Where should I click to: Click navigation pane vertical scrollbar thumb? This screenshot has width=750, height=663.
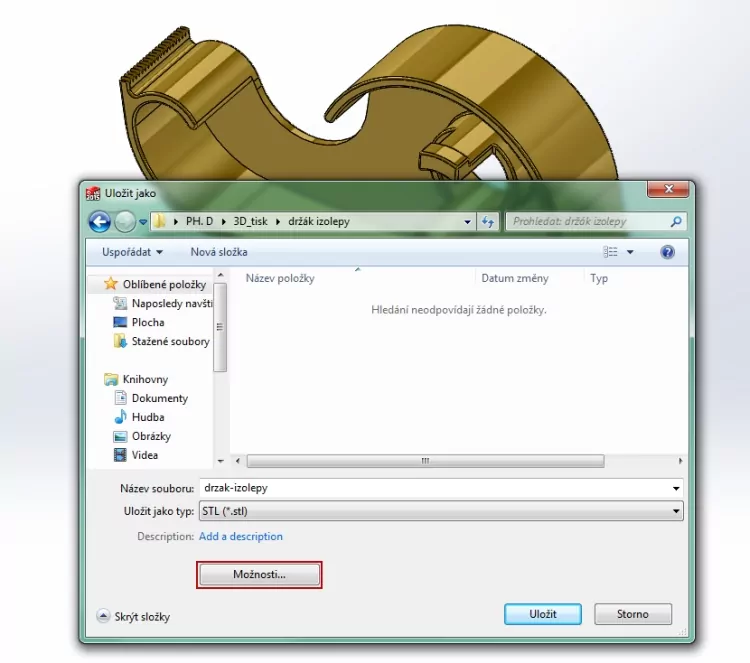pos(220,327)
